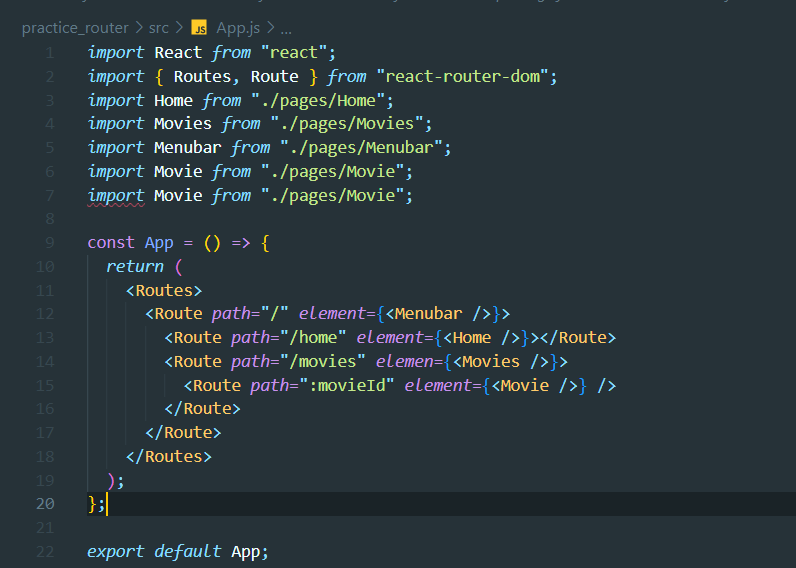The image size is (796, 568).
Task: Click Movie identifier on line 6
Action: 178,172
